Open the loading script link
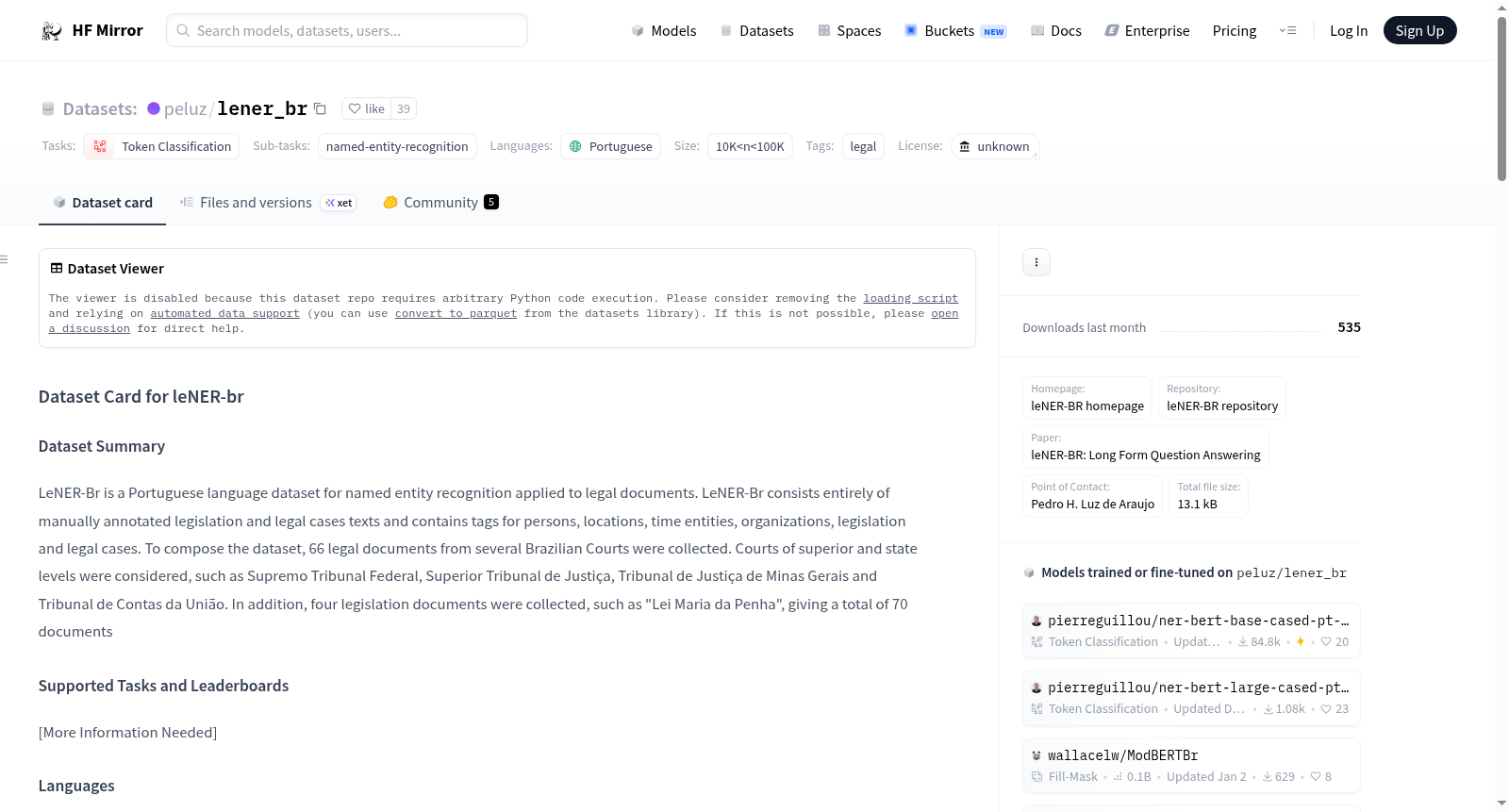1509x812 pixels. click(x=910, y=298)
